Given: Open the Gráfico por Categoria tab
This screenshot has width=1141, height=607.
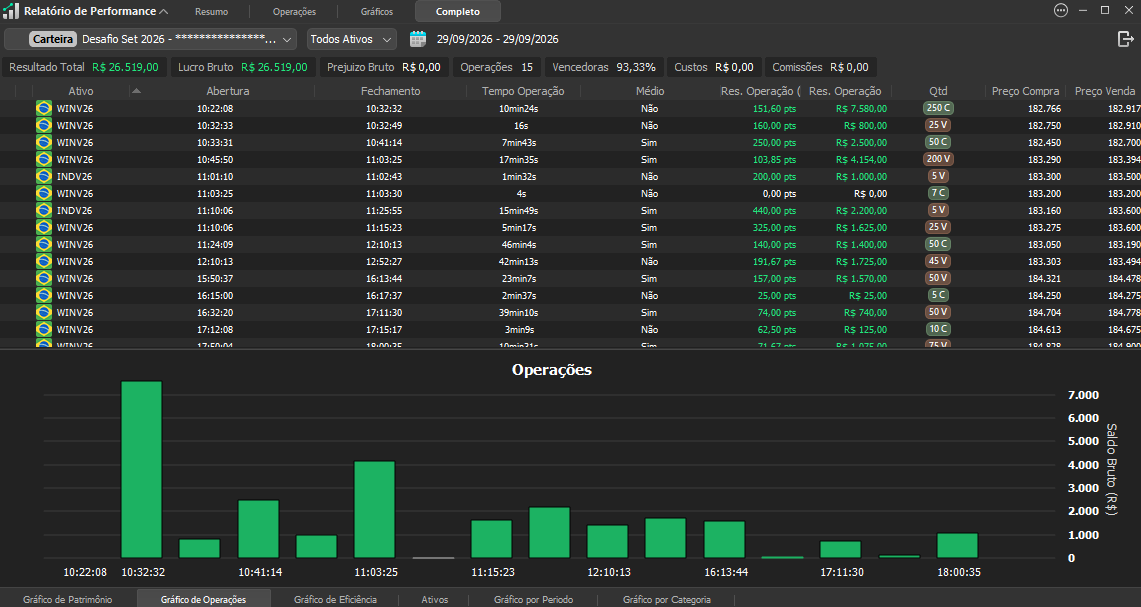Looking at the screenshot, I should pos(667,599).
